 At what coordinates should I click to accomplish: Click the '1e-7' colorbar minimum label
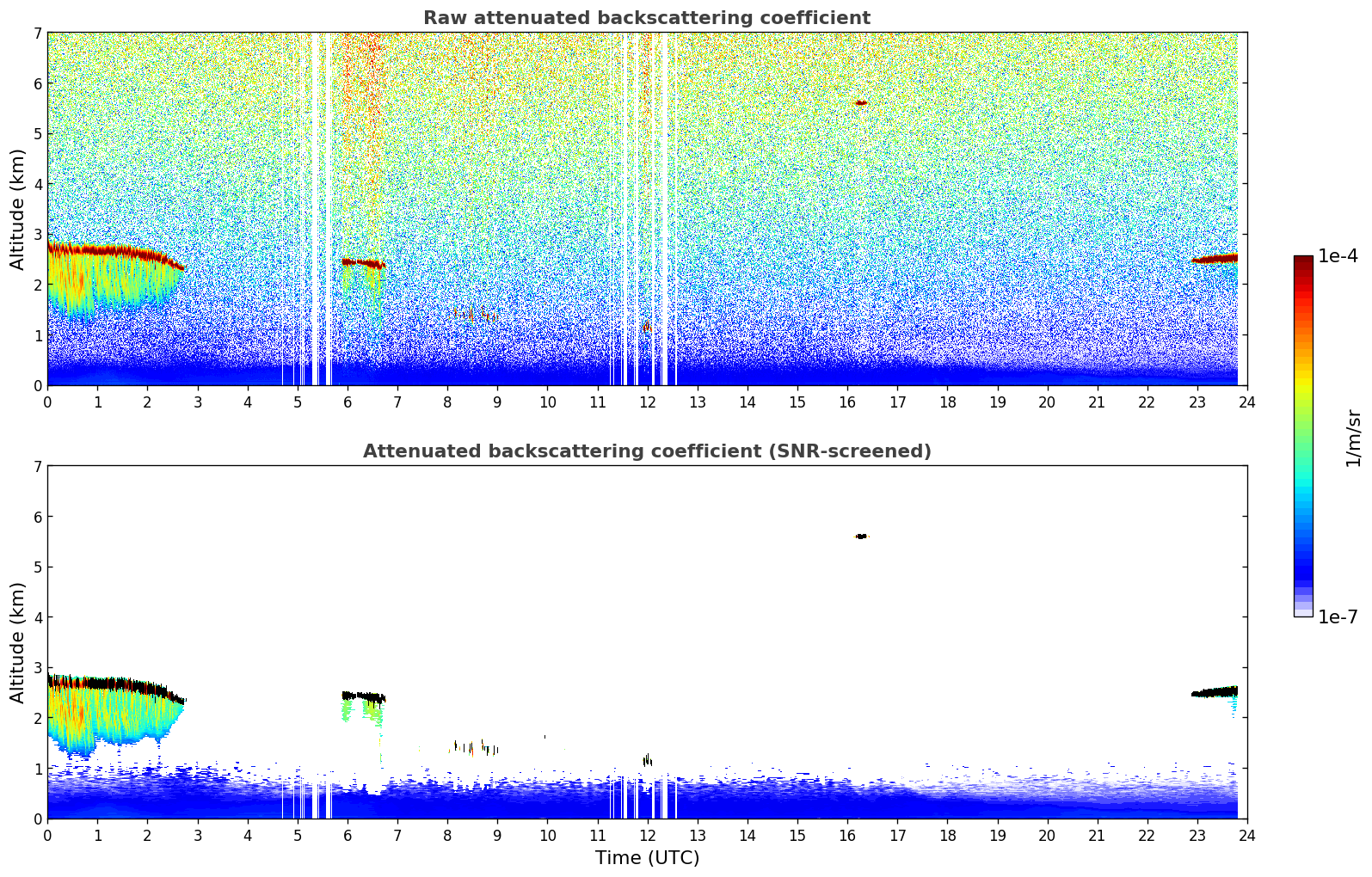[1338, 617]
